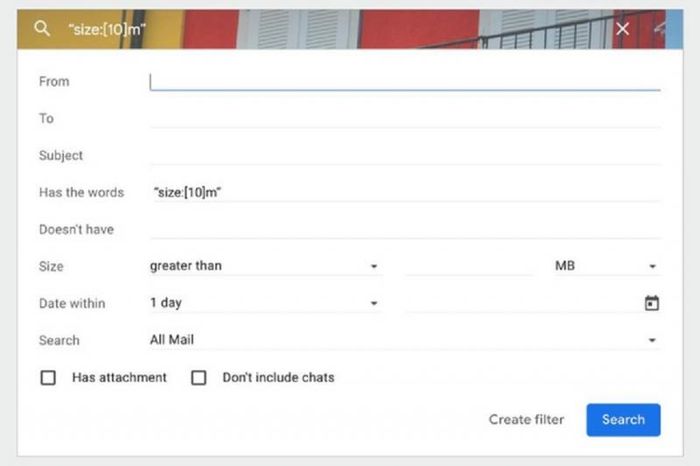Open the MB size unit dropdown
This screenshot has height=466, width=700.
point(606,266)
